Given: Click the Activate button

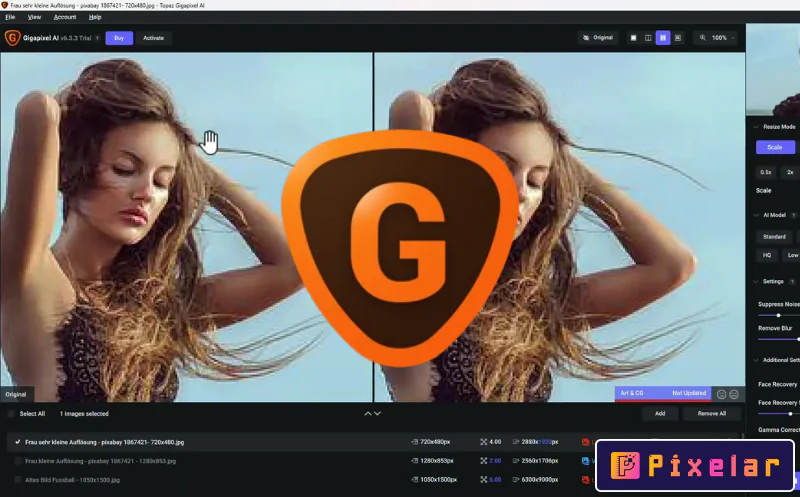Looking at the screenshot, I should coord(154,38).
